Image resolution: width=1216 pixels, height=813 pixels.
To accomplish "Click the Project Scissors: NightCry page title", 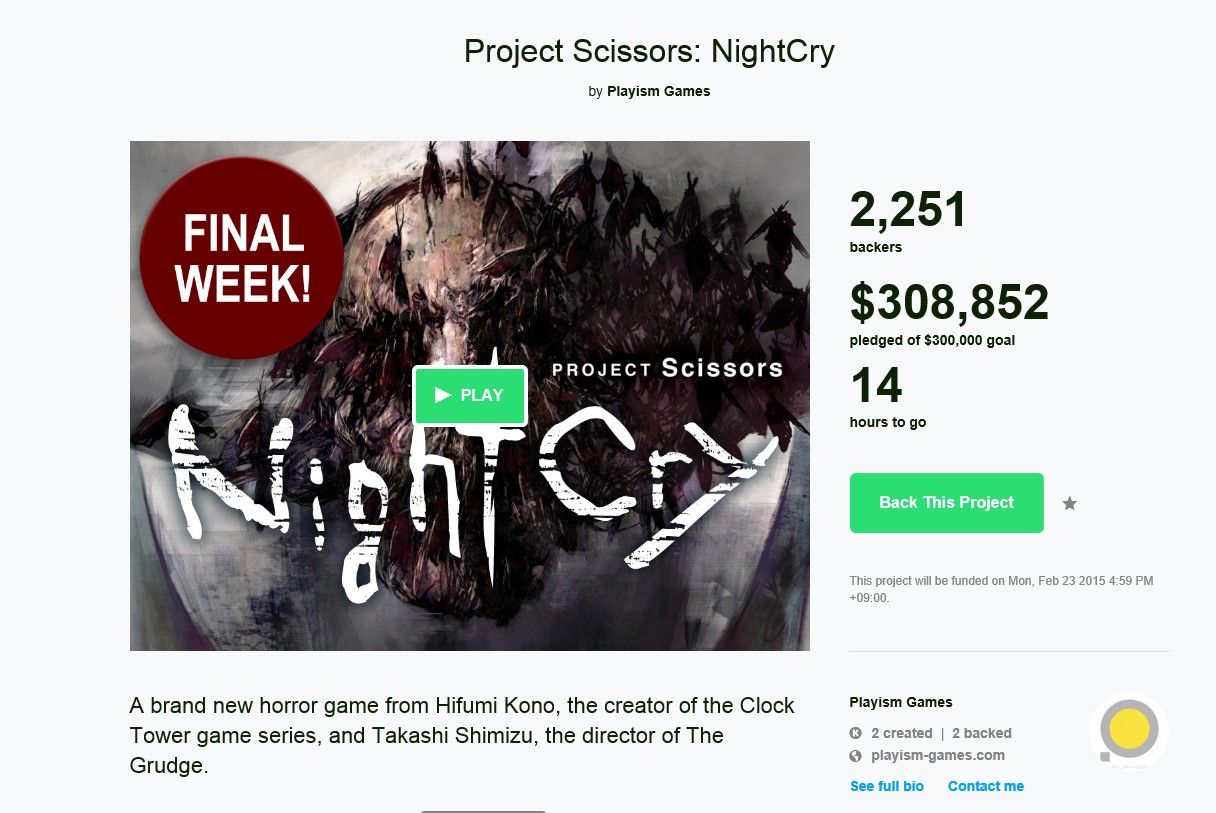I will pyautogui.click(x=649, y=51).
